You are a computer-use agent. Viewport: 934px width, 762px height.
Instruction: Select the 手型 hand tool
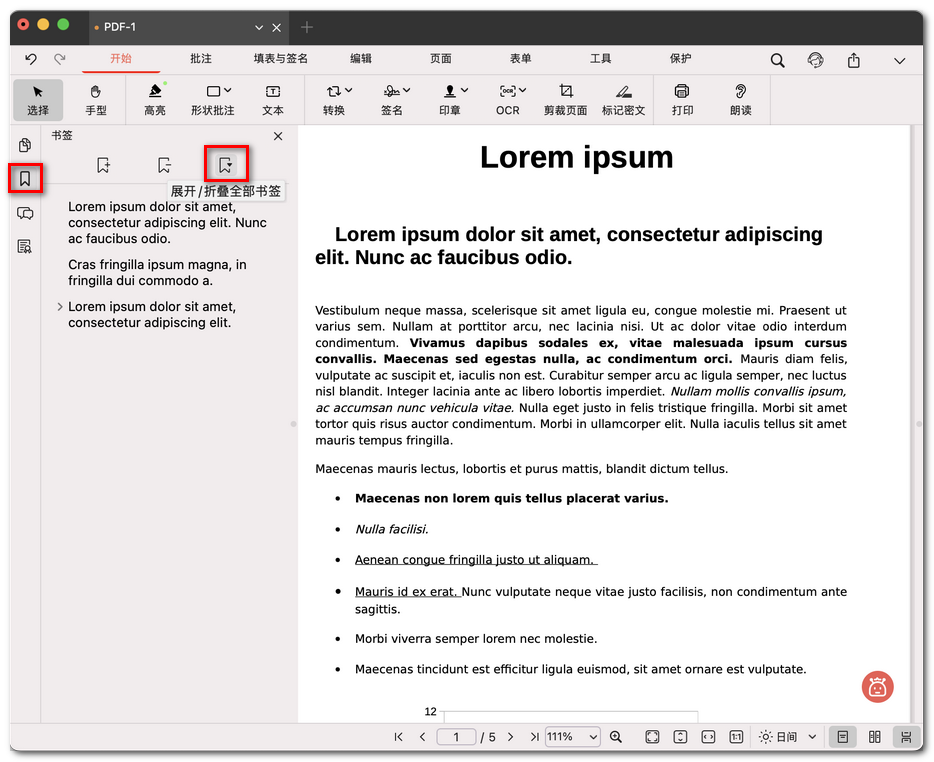[x=96, y=99]
